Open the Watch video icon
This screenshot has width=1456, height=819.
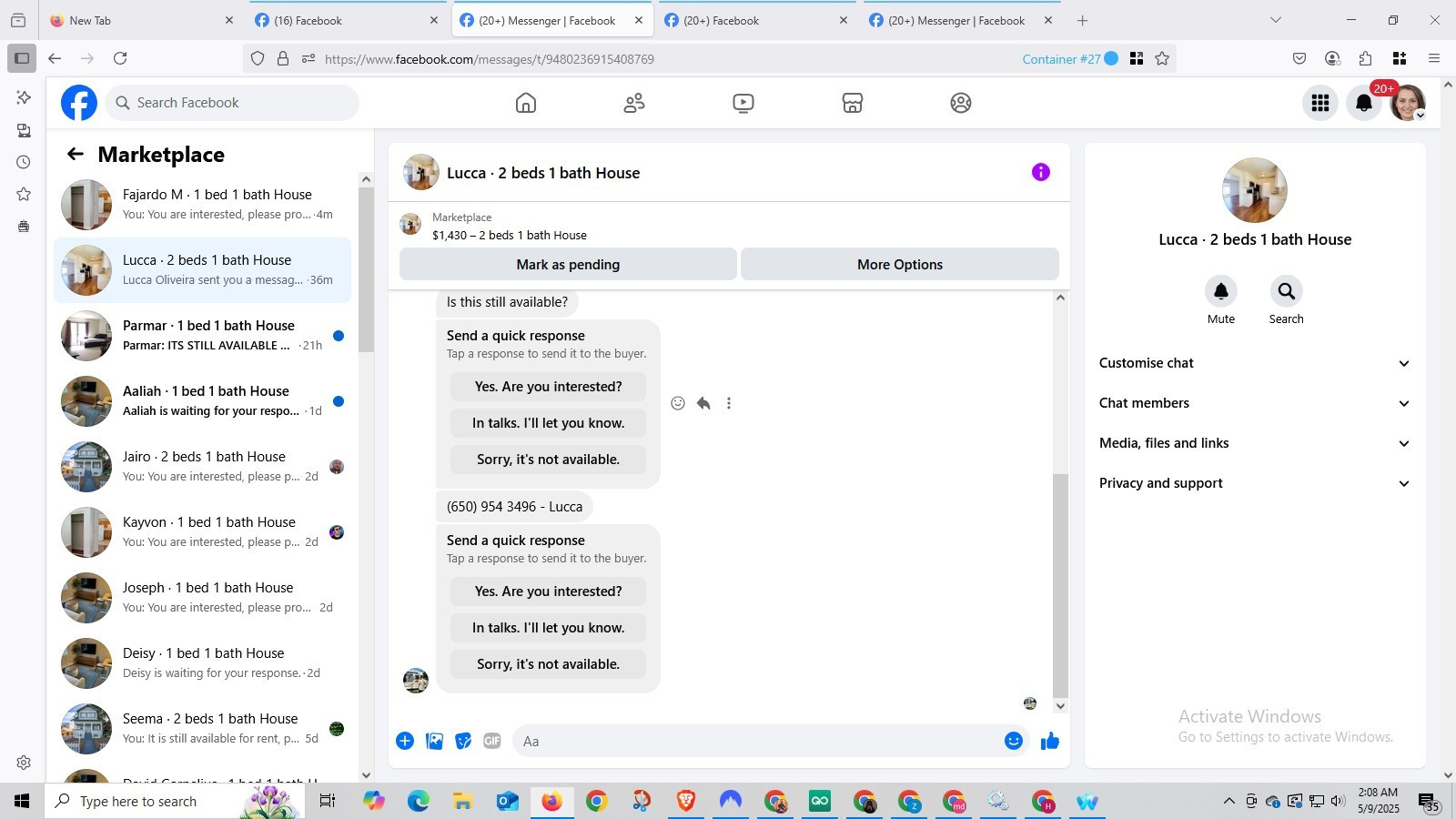click(x=743, y=103)
